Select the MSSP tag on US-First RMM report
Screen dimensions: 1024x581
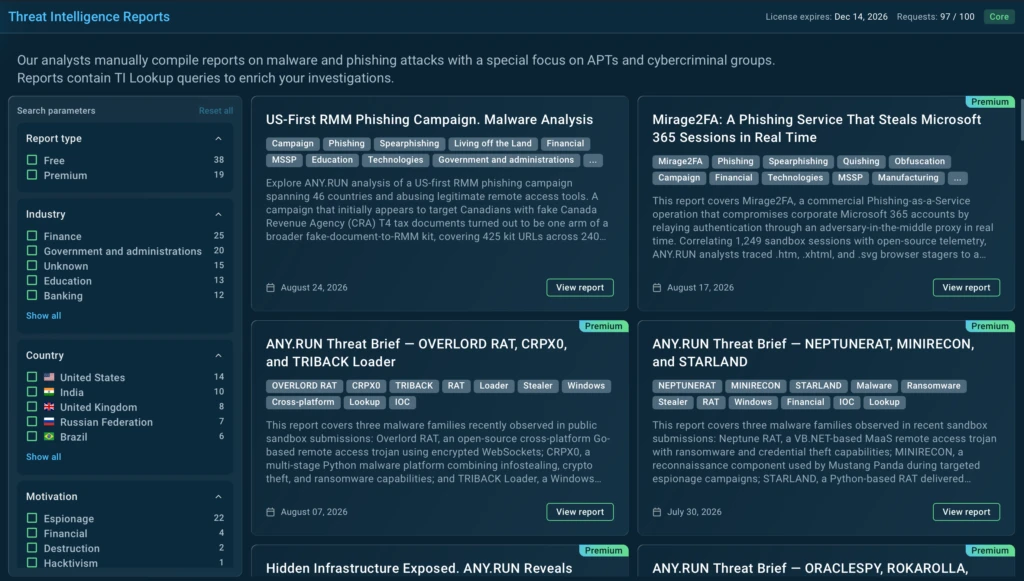[x=284, y=160]
